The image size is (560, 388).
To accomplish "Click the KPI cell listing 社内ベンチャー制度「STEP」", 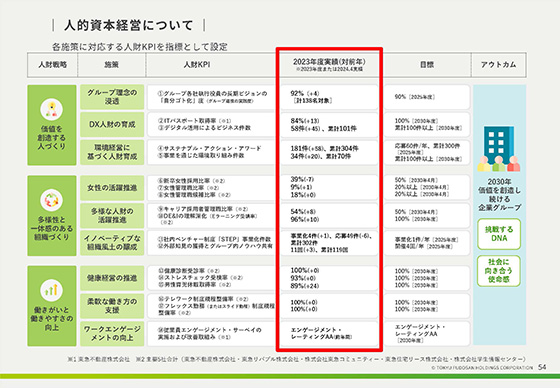I will pos(211,243).
